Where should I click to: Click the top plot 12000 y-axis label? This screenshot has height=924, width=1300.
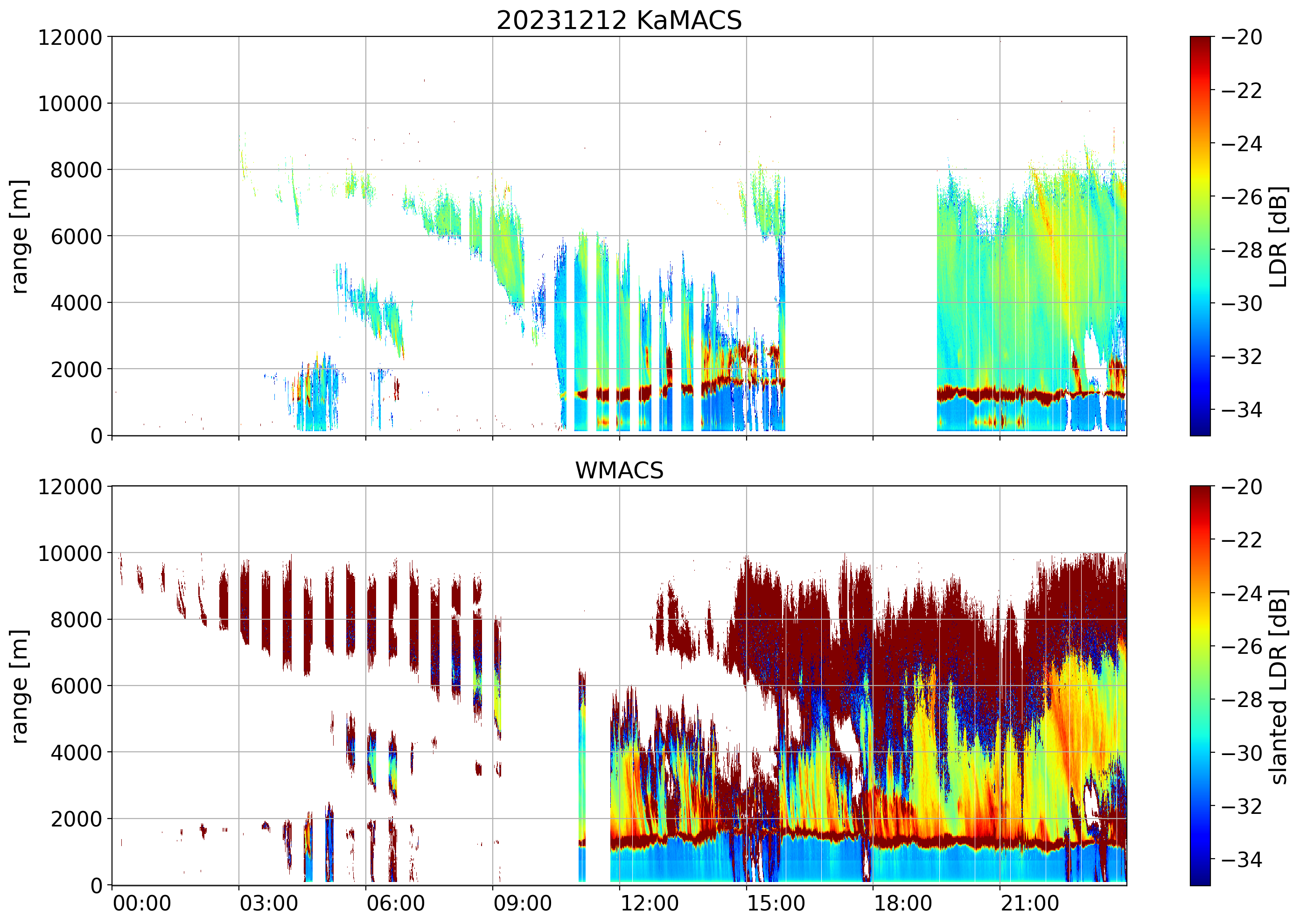[x=70, y=37]
